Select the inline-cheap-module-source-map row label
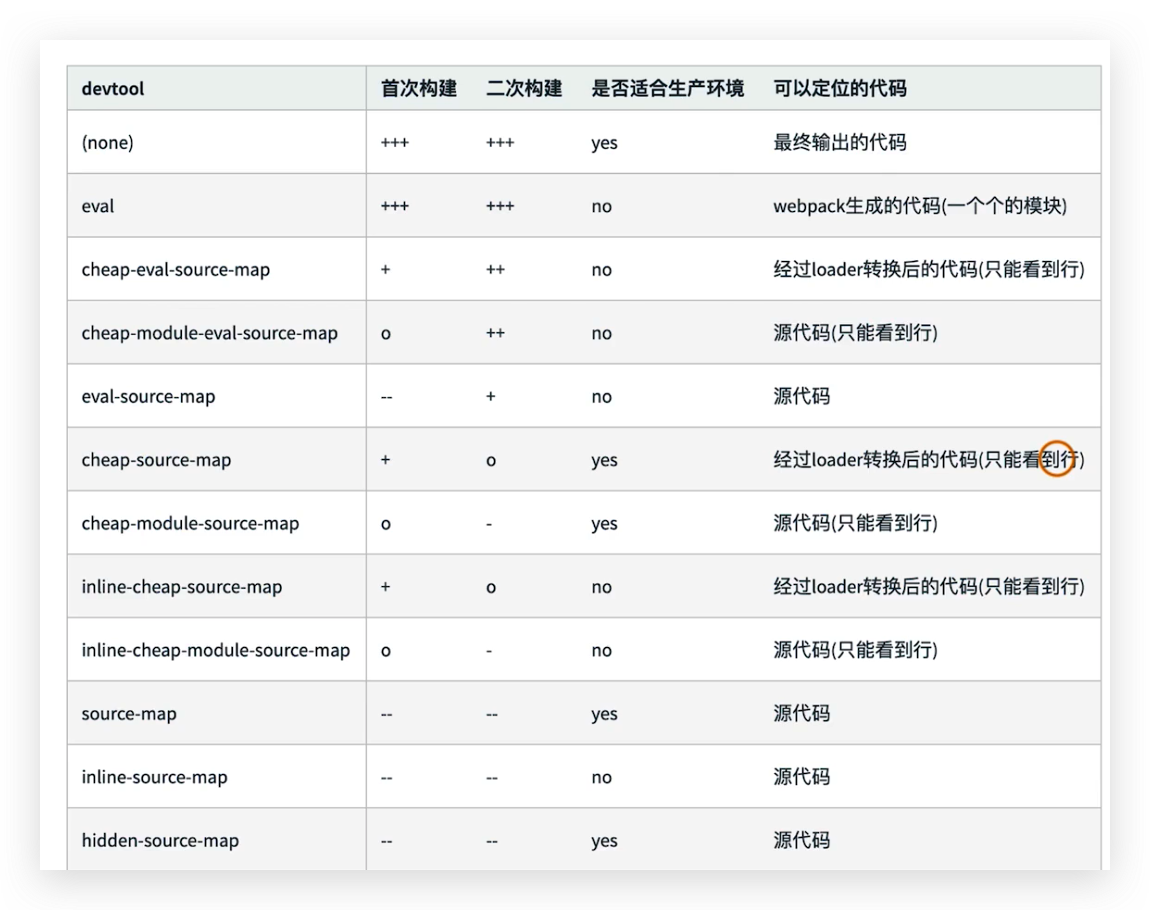 point(216,649)
